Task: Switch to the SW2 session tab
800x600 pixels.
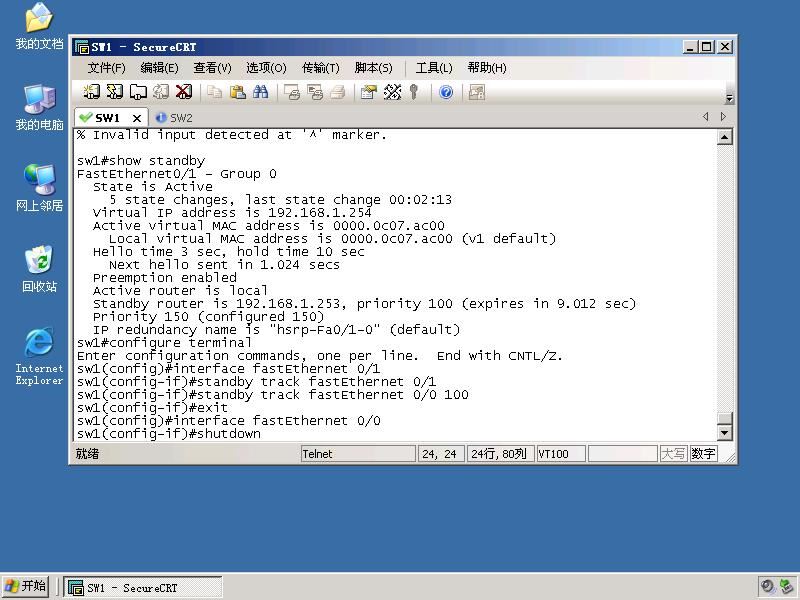Action: click(x=174, y=118)
